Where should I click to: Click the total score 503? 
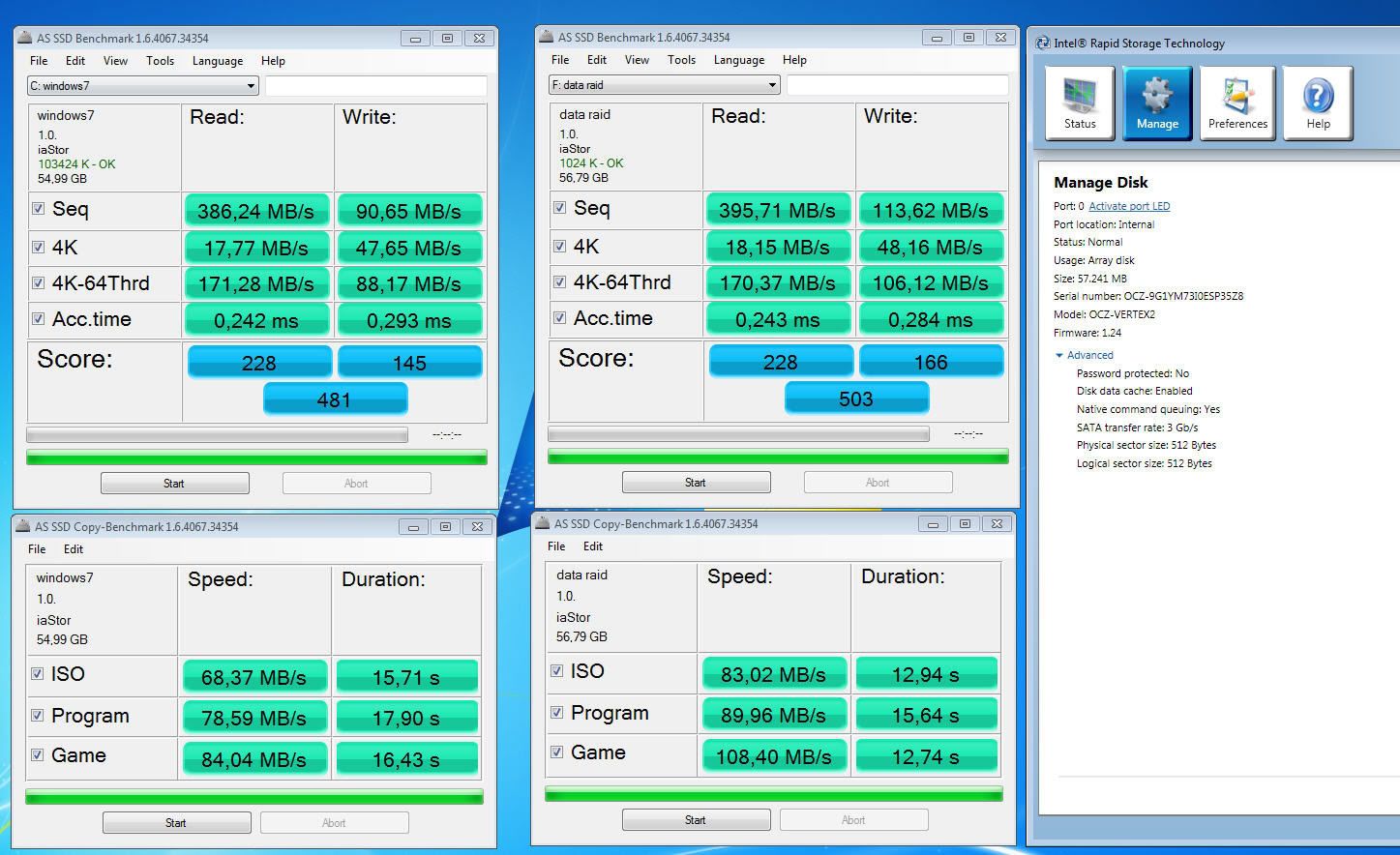pos(856,398)
